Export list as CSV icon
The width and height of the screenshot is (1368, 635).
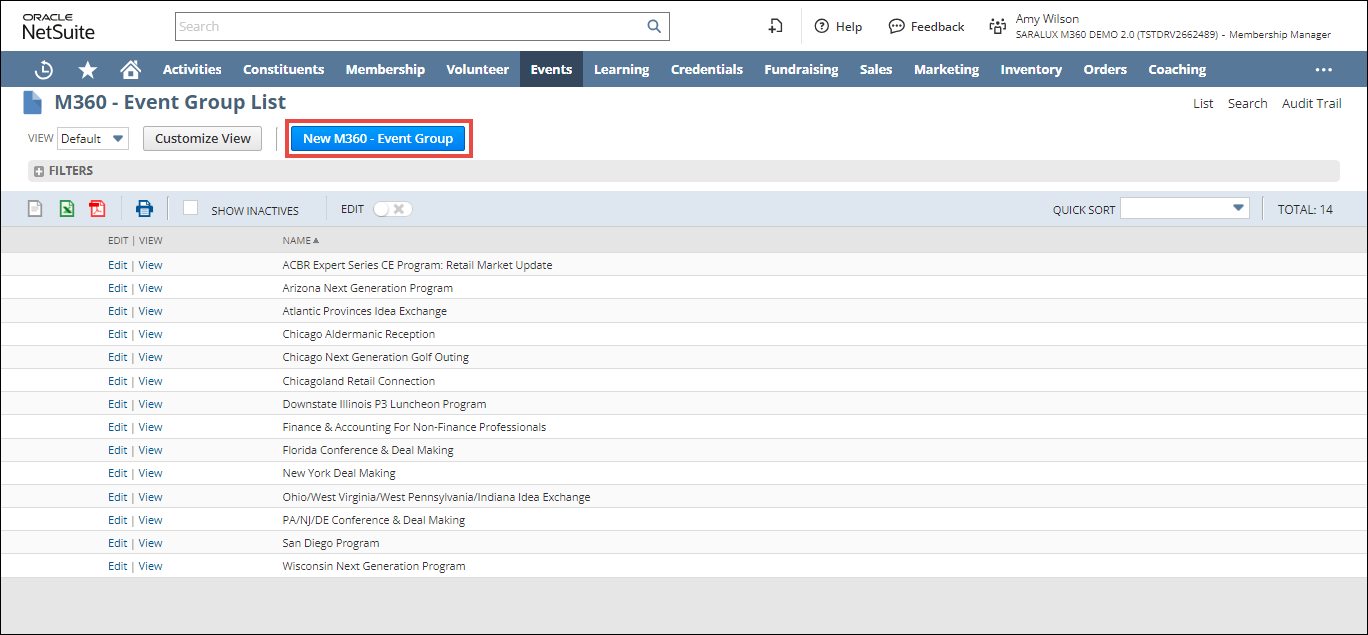[35, 209]
